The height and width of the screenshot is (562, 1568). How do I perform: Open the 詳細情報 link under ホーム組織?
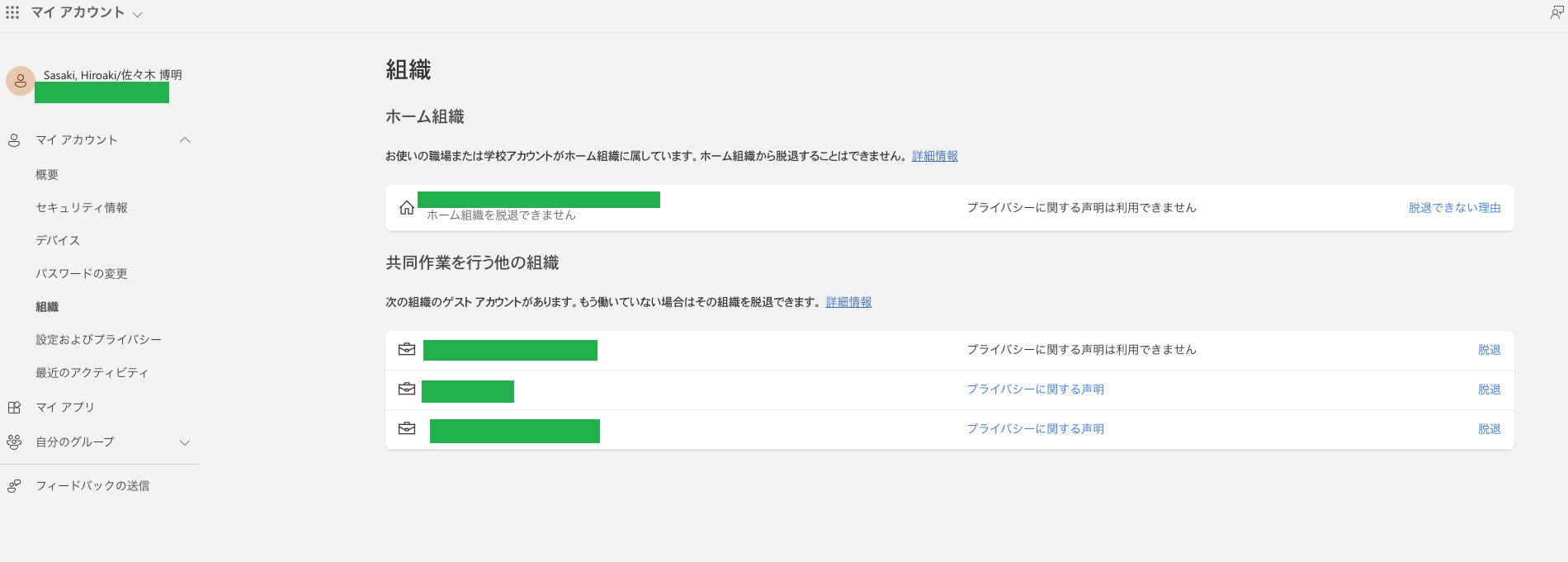(934, 155)
